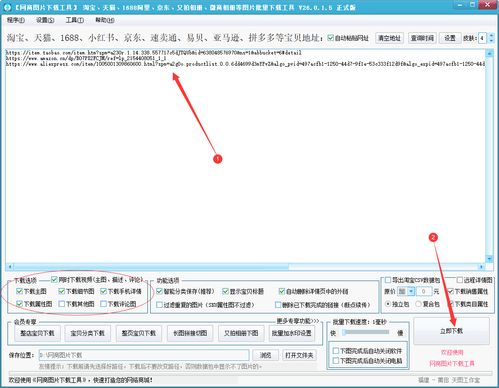Expand the 原价 operator dropdown
The width and height of the screenshot is (499, 388).
(411, 291)
